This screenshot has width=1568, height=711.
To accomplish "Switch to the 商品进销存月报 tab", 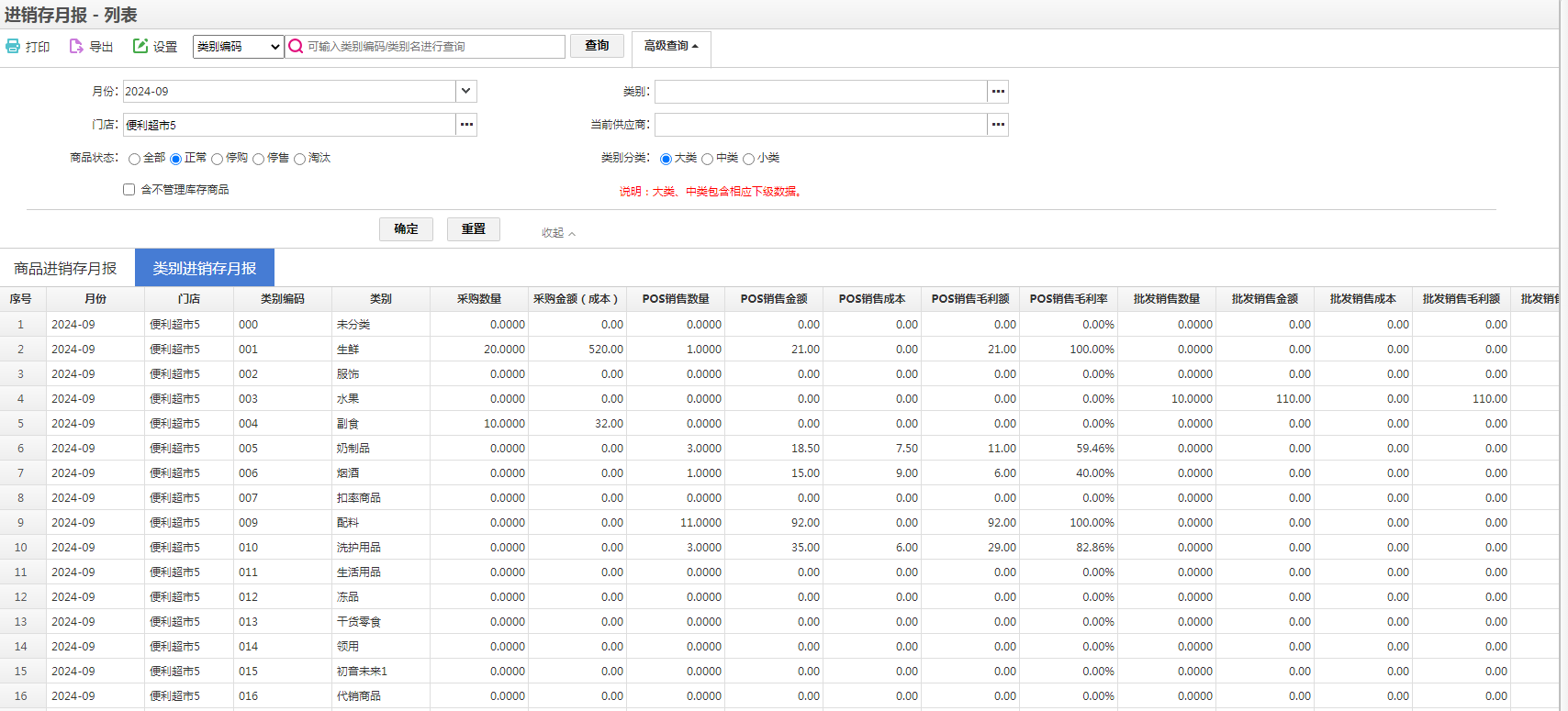I will click(65, 268).
